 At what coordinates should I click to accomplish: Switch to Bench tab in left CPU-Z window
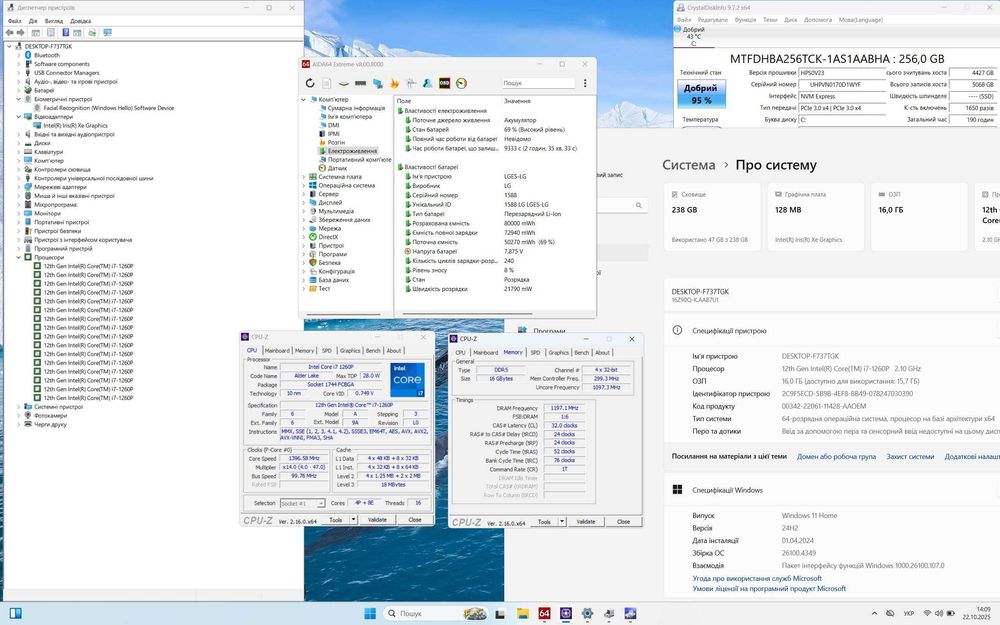click(373, 351)
